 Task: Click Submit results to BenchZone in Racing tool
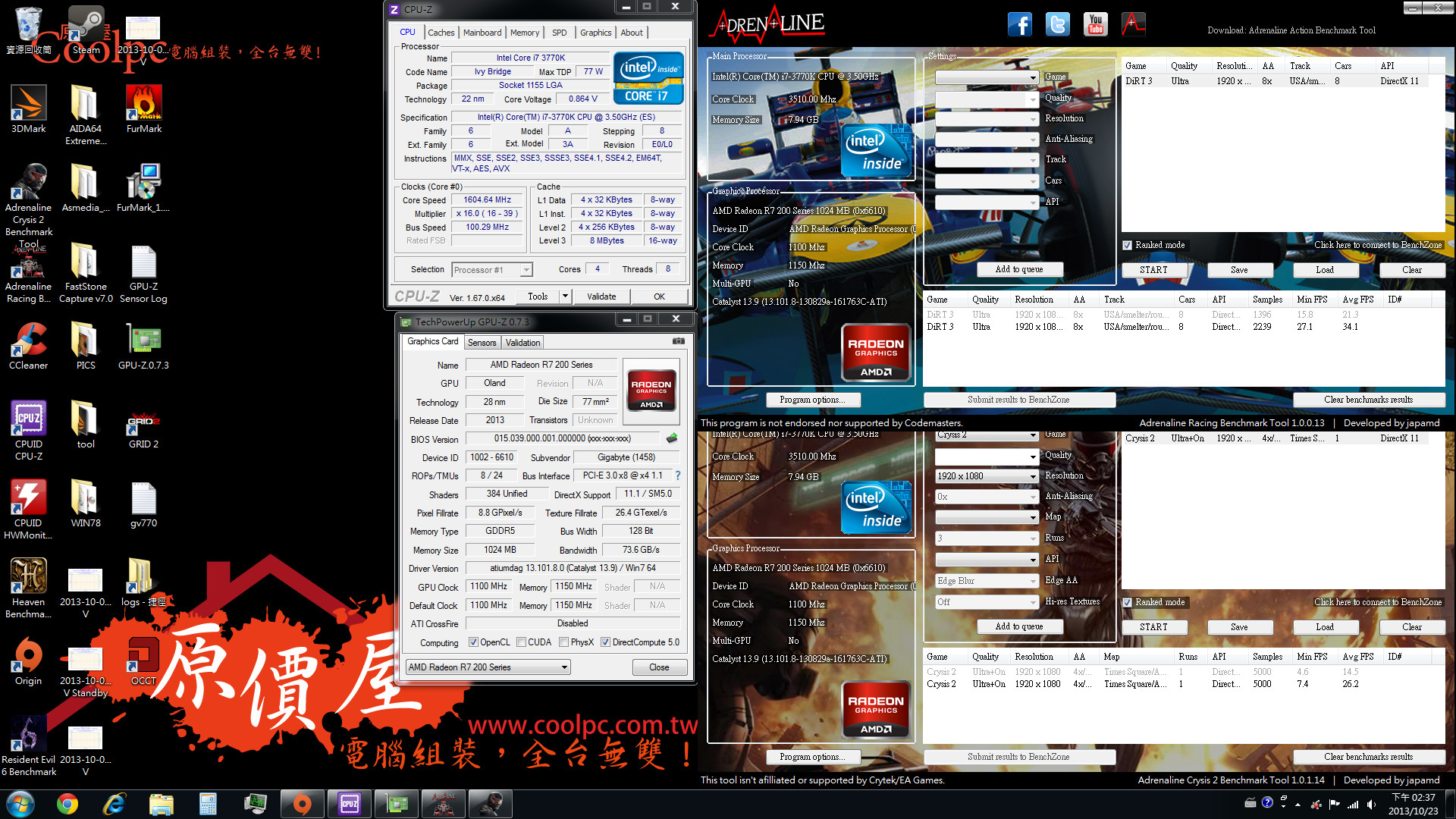[x=1018, y=400]
